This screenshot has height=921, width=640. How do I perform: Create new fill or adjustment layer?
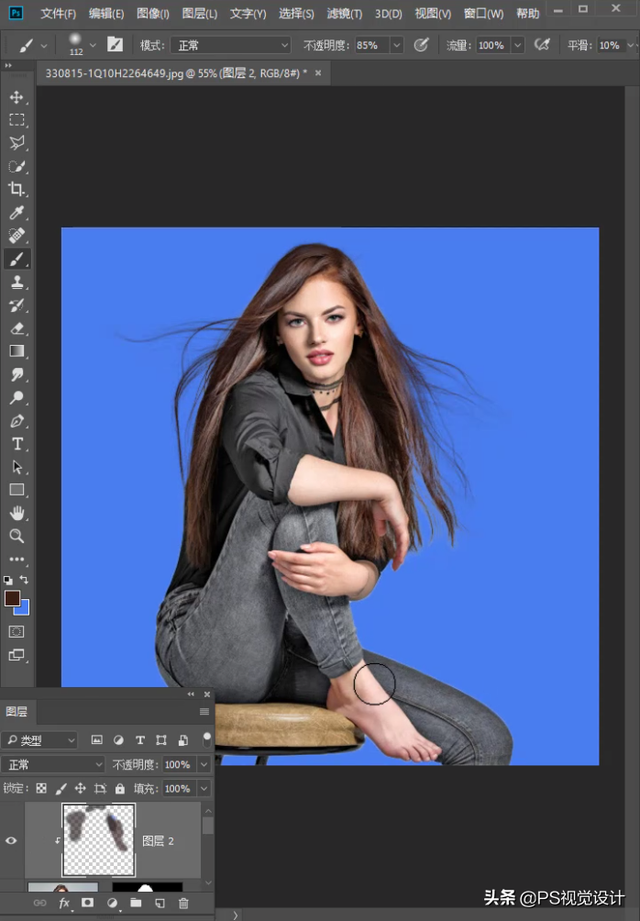pyautogui.click(x=112, y=902)
